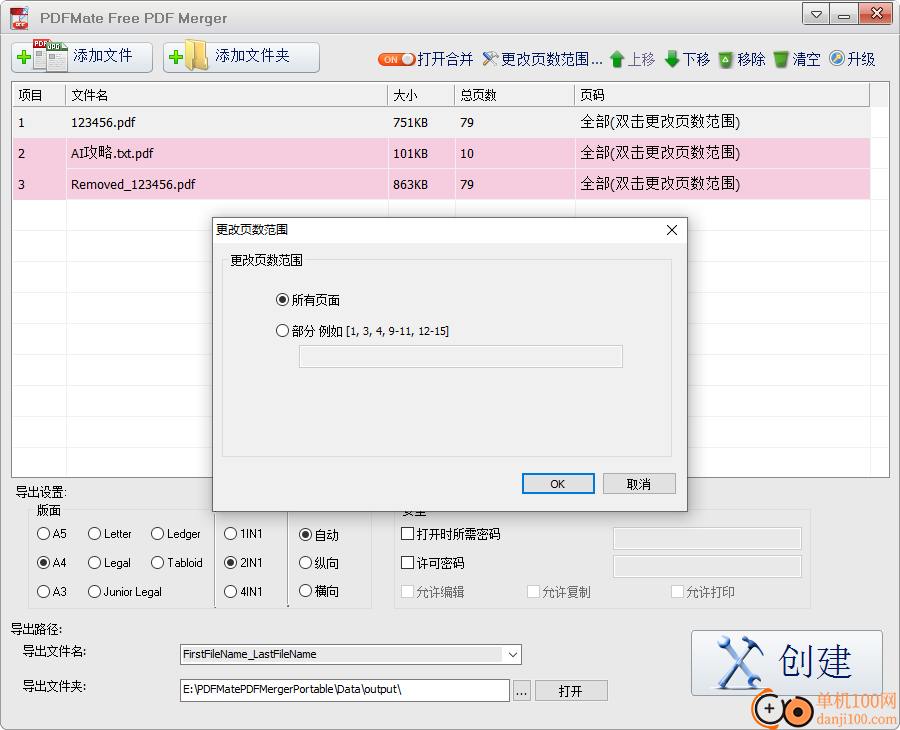The height and width of the screenshot is (730, 900).
Task: Click the Create (创建) merge button
Action: (x=786, y=663)
